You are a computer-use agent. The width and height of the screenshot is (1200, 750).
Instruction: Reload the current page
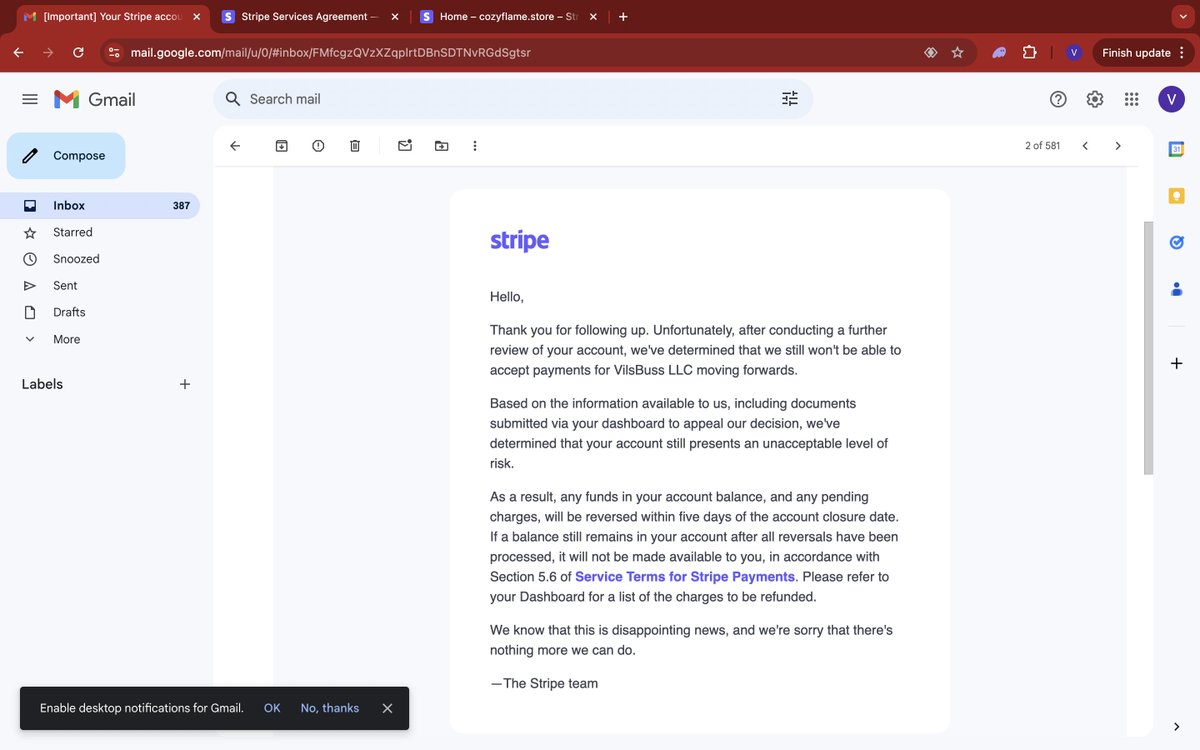[78, 52]
